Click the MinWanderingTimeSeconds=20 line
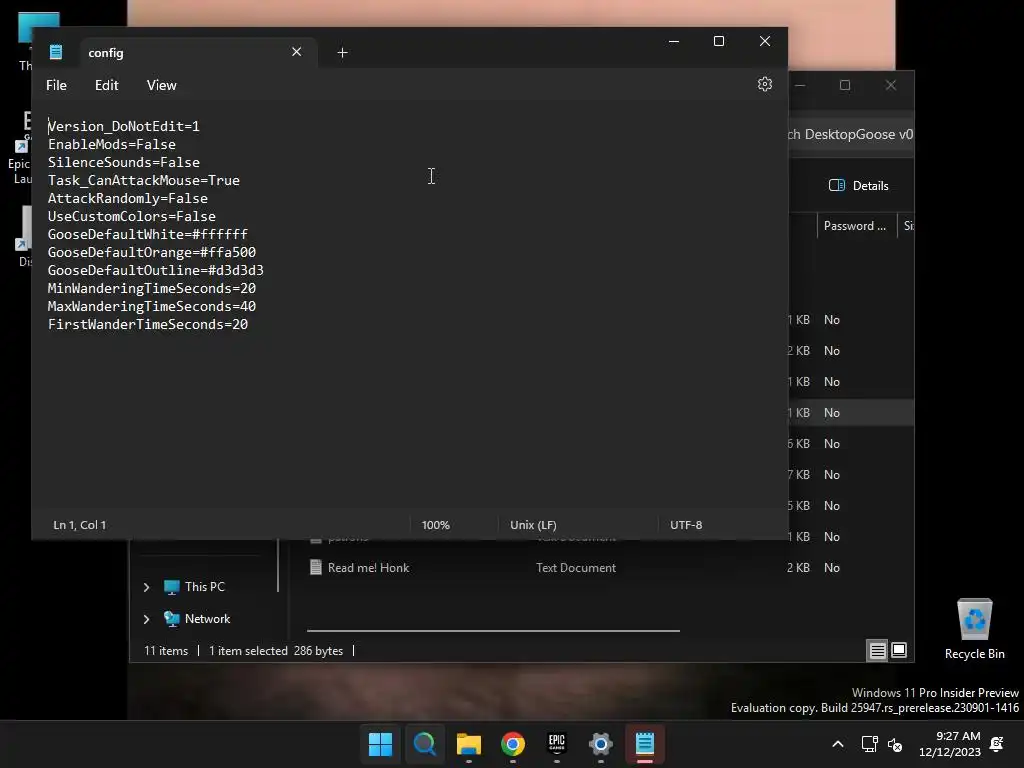 [x=152, y=289]
